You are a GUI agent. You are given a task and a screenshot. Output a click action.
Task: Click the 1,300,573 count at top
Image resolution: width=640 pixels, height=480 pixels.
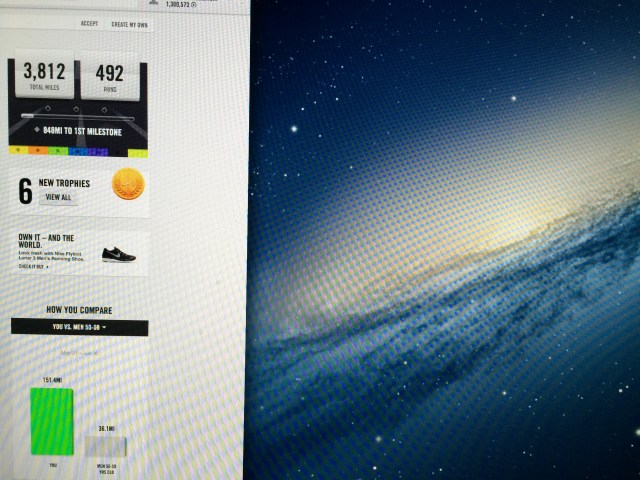coord(180,4)
